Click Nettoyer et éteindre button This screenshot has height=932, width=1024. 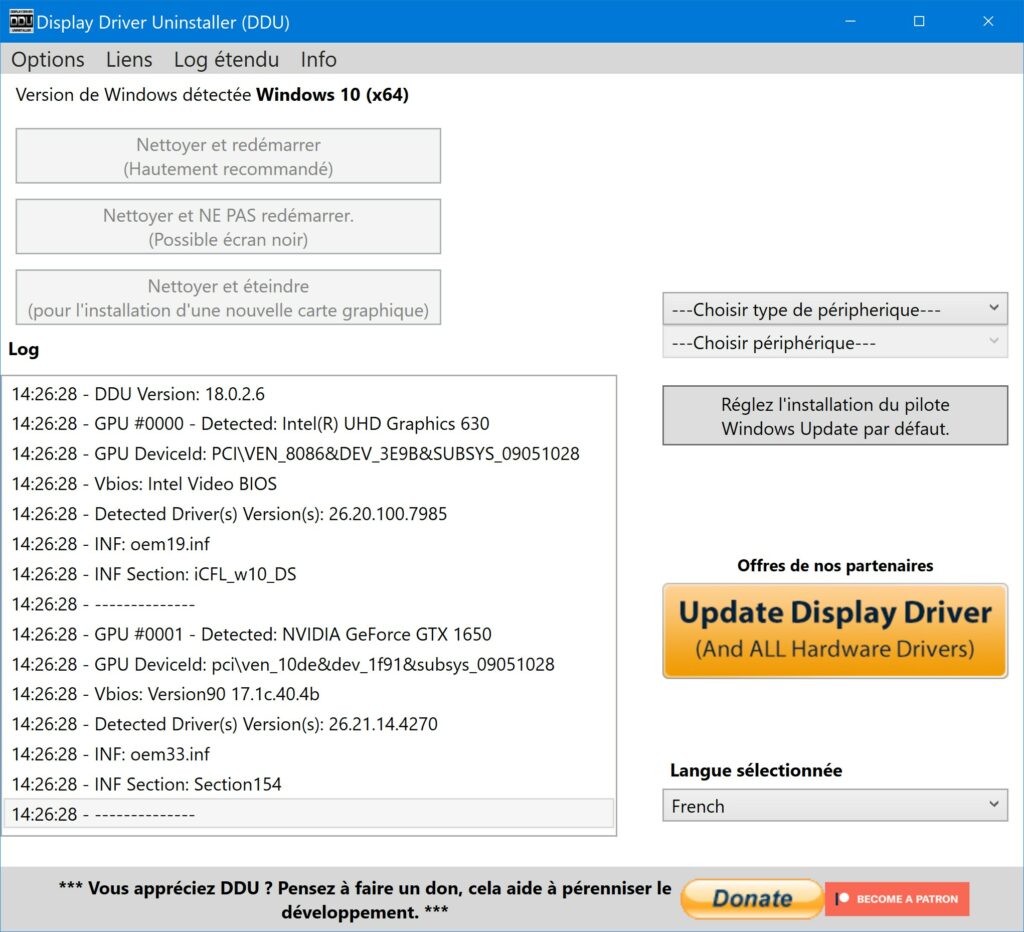228,297
